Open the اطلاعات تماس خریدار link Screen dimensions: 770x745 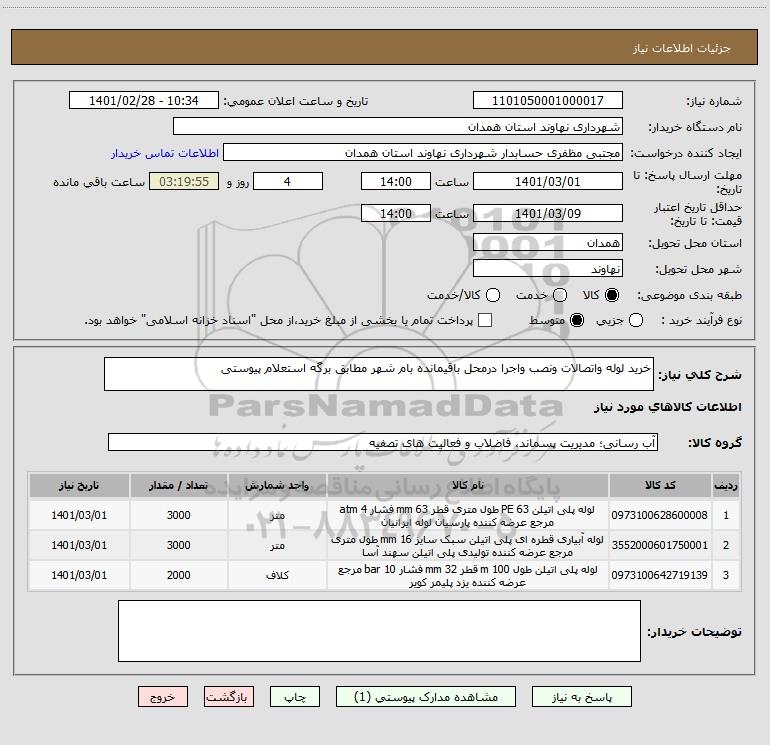[165, 153]
